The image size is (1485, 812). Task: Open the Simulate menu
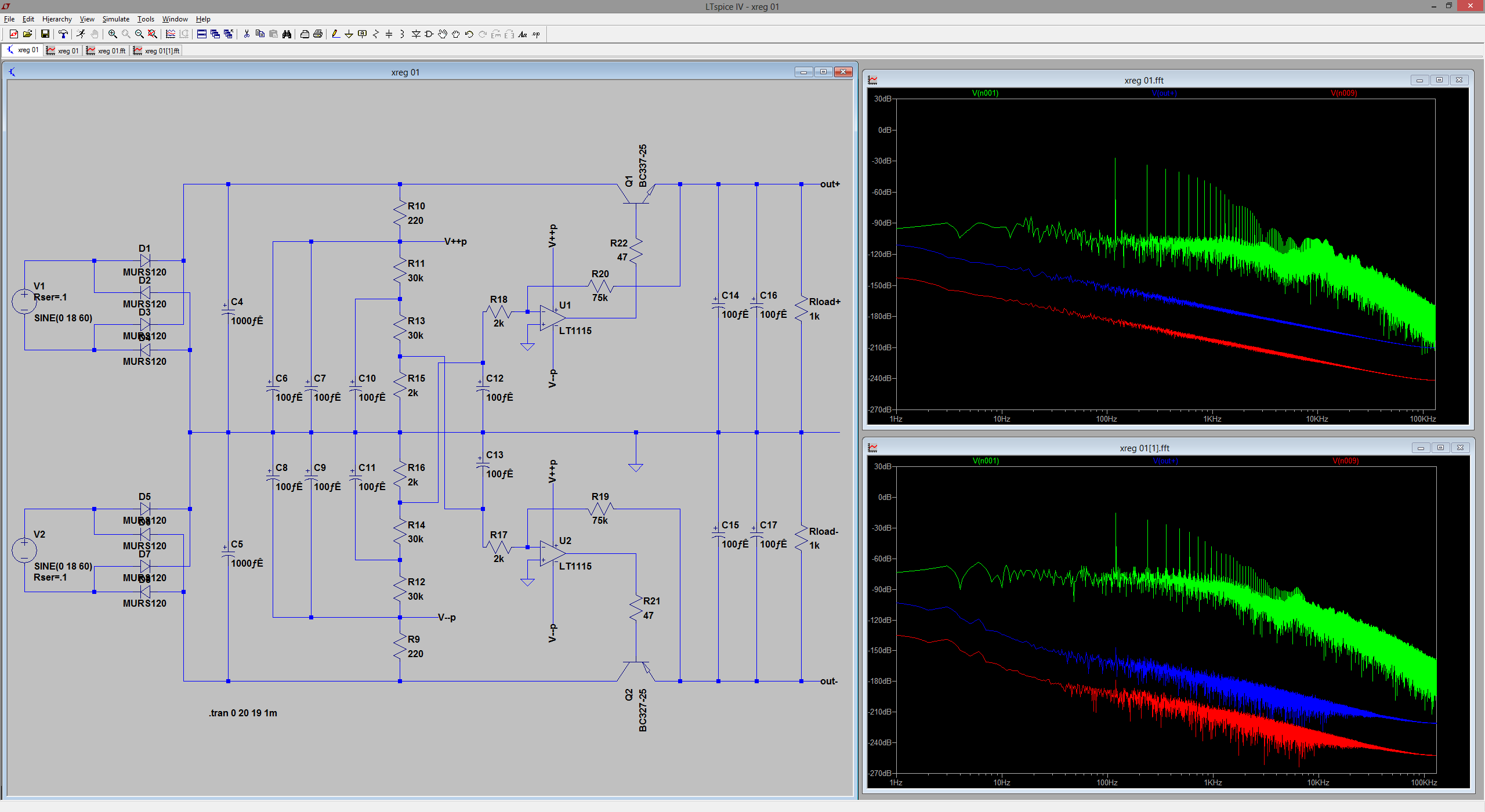[116, 19]
